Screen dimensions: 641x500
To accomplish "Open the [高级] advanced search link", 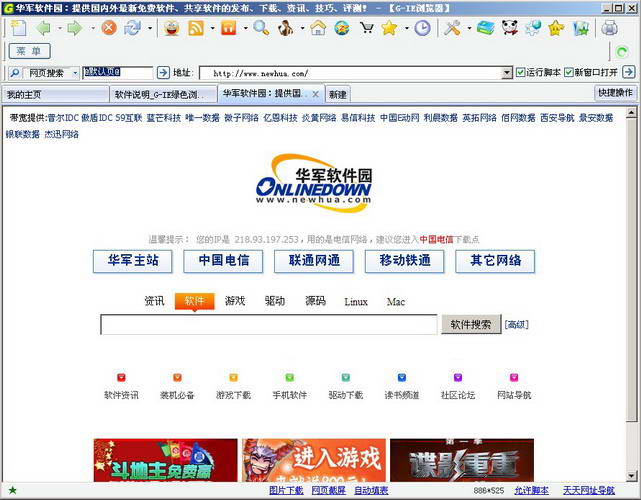I will pos(517,325).
